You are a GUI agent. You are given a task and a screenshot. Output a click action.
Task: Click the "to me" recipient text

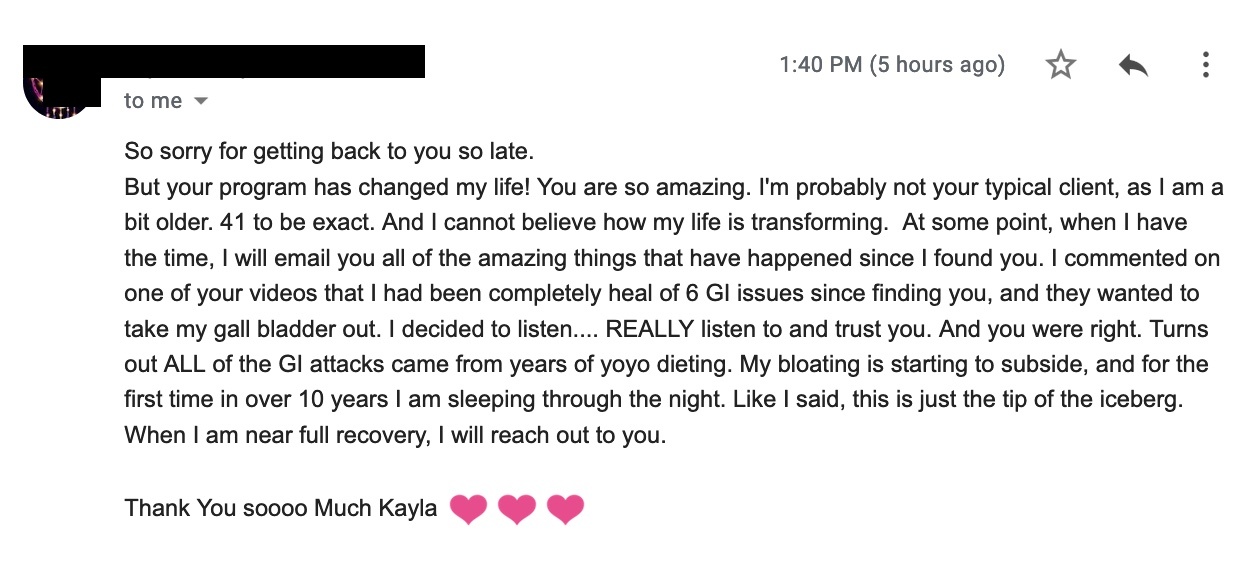click(x=153, y=101)
